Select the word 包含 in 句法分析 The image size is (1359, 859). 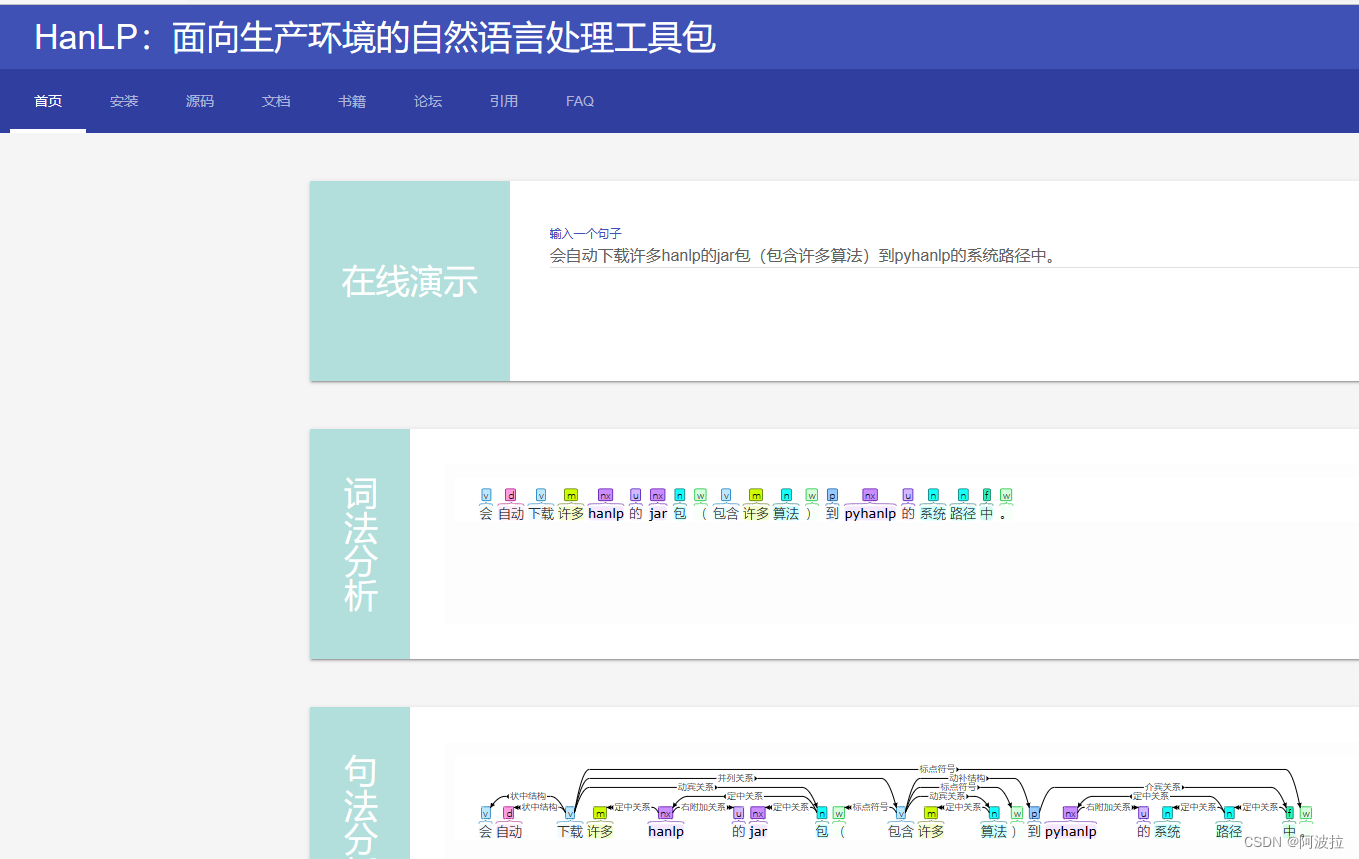(901, 831)
